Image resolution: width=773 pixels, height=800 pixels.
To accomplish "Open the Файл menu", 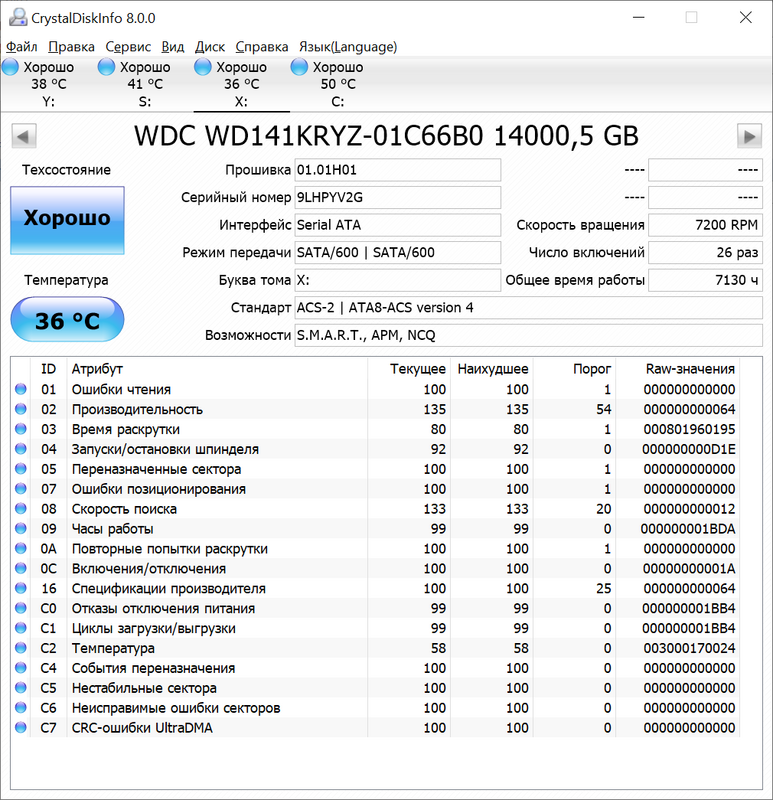I will click(x=21, y=47).
